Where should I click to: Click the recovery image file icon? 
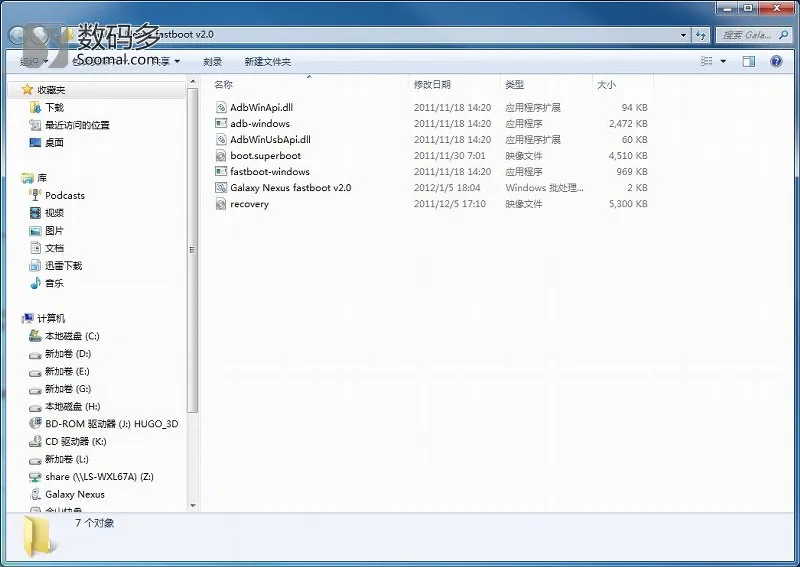[221, 204]
